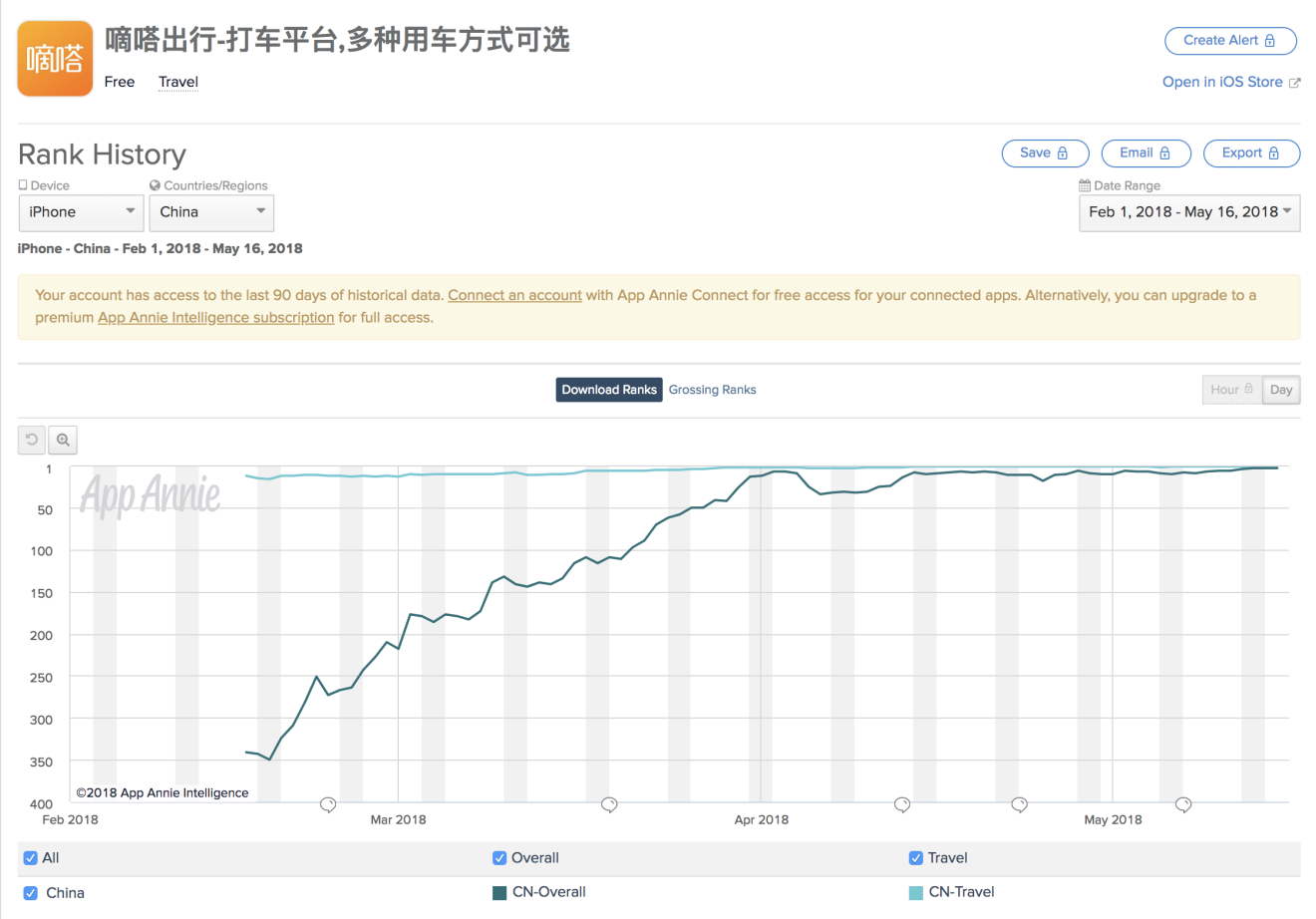Click the Travel category link
Viewport: 1316px width, 919px height.
pyautogui.click(x=178, y=82)
